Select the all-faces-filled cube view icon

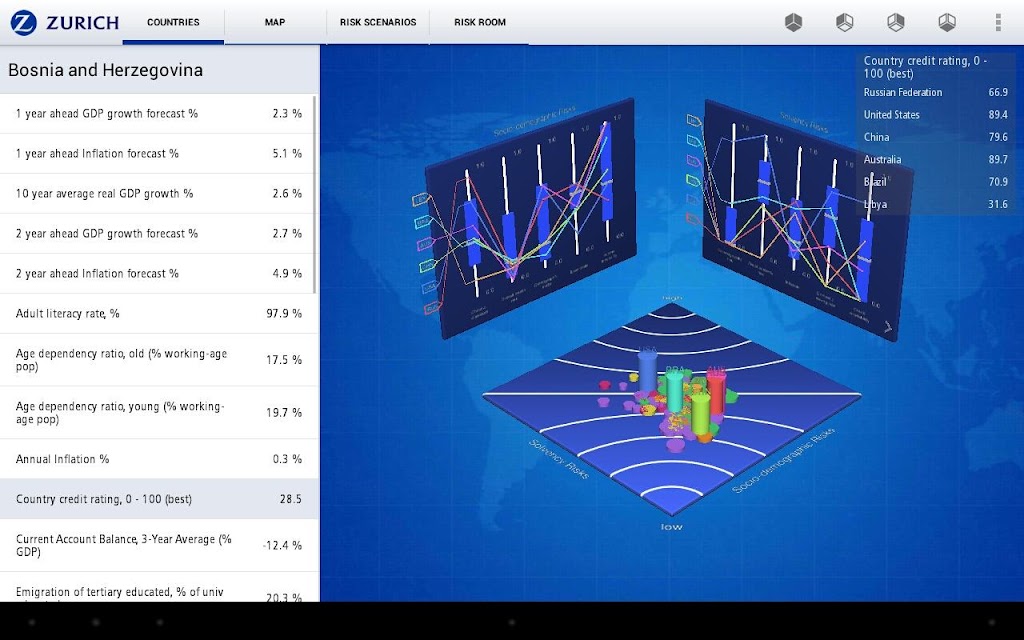point(793,22)
